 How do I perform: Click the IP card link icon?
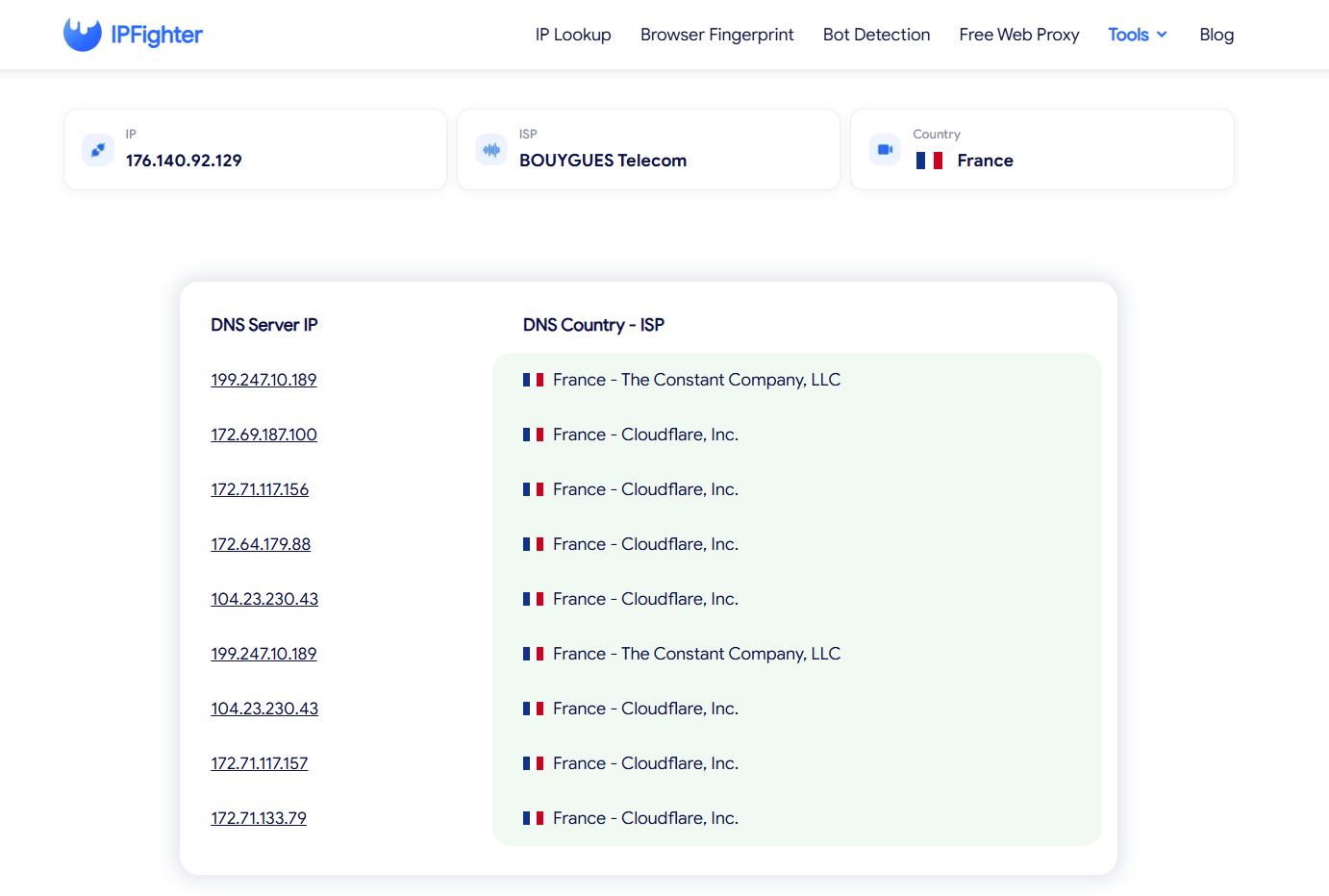click(98, 150)
